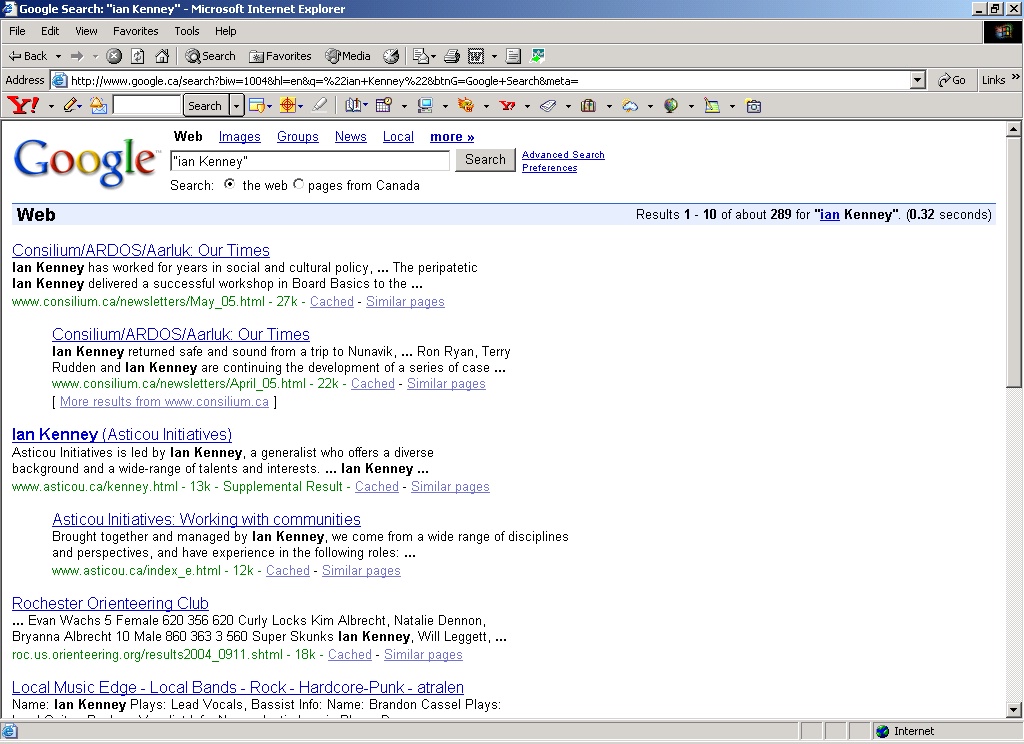Go to the Home page icon
This screenshot has width=1024, height=744.
point(162,56)
